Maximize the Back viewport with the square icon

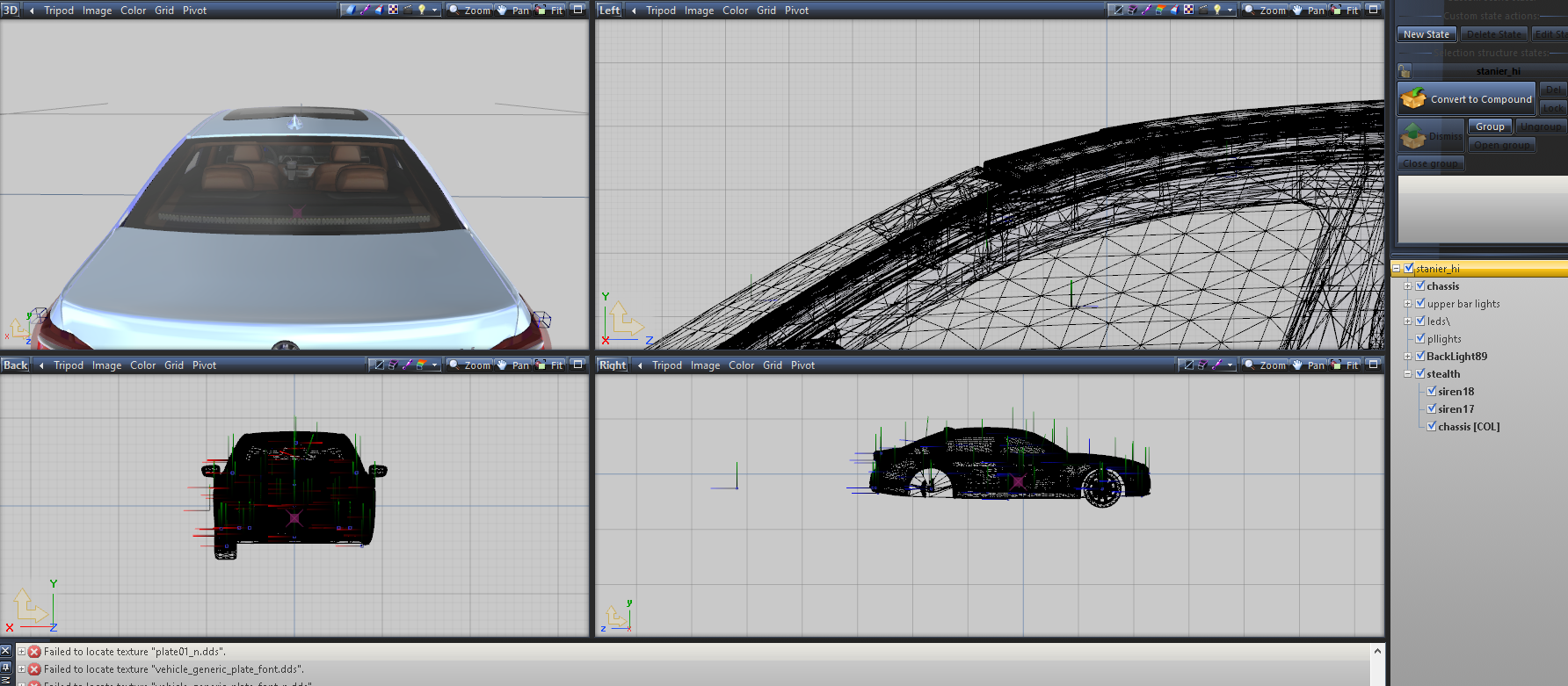click(x=577, y=365)
